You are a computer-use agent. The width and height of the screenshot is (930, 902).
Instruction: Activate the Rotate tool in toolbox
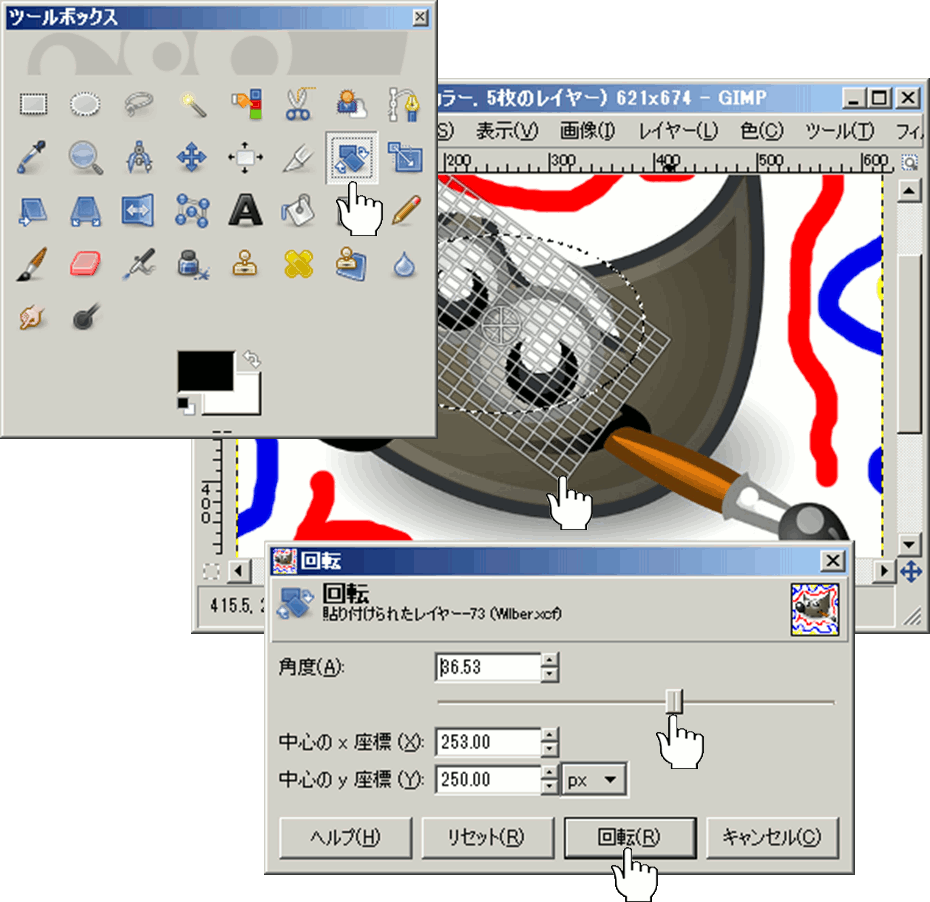[x=352, y=155]
